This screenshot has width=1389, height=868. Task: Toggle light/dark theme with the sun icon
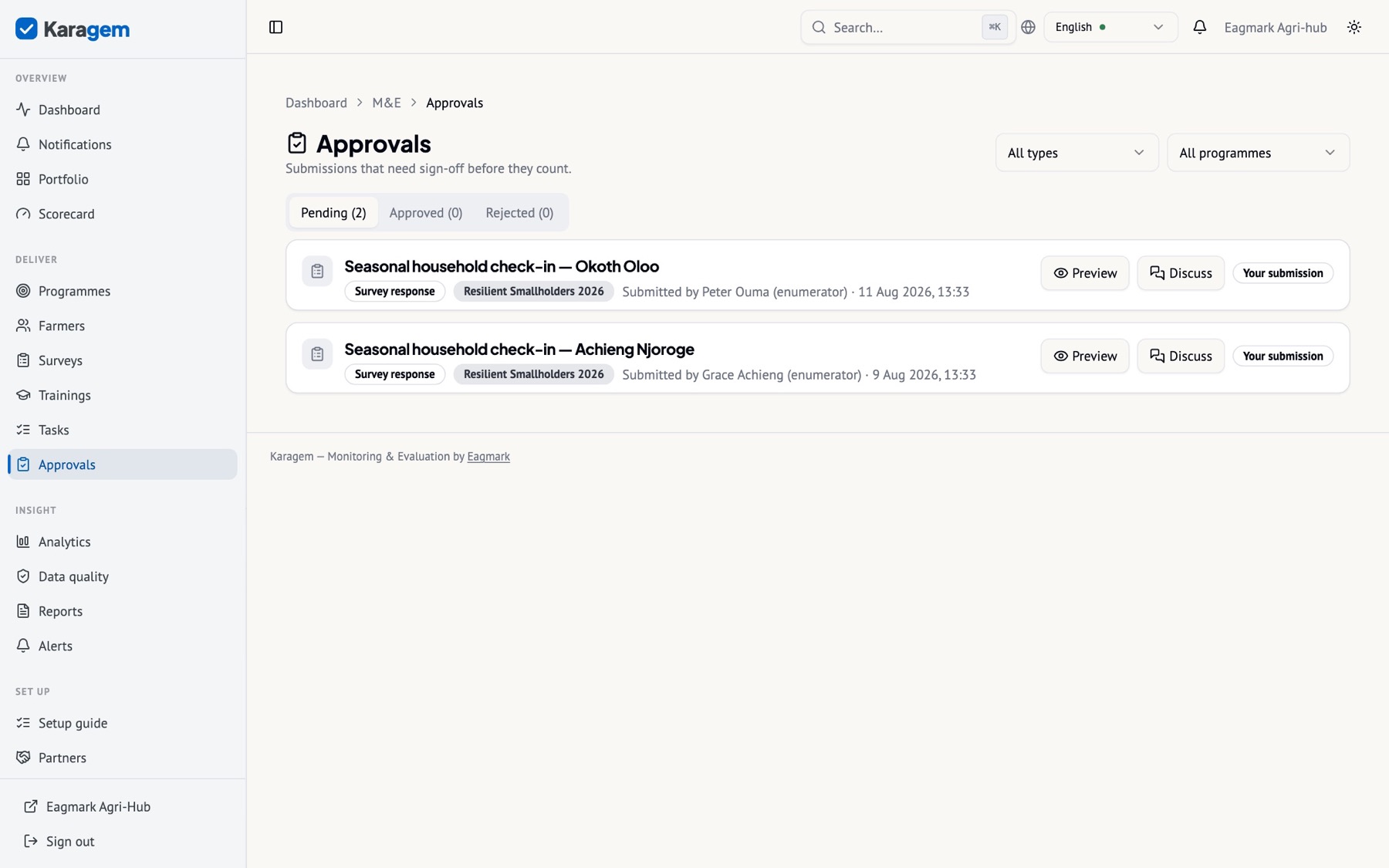(1354, 27)
